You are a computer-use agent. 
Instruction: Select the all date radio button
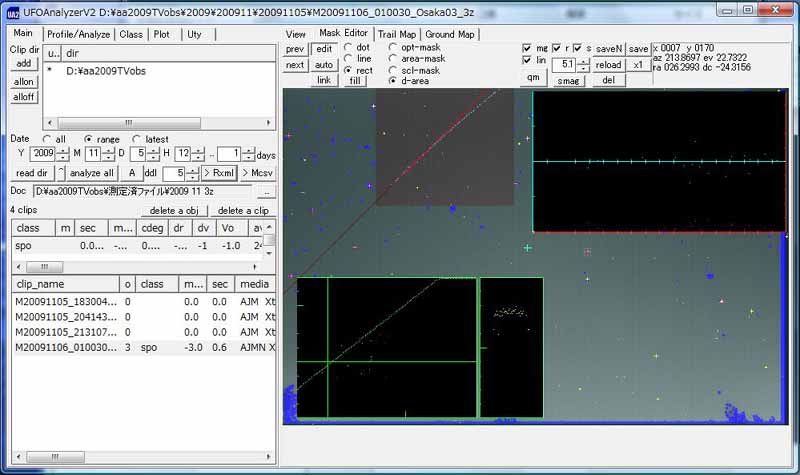pyautogui.click(x=47, y=139)
